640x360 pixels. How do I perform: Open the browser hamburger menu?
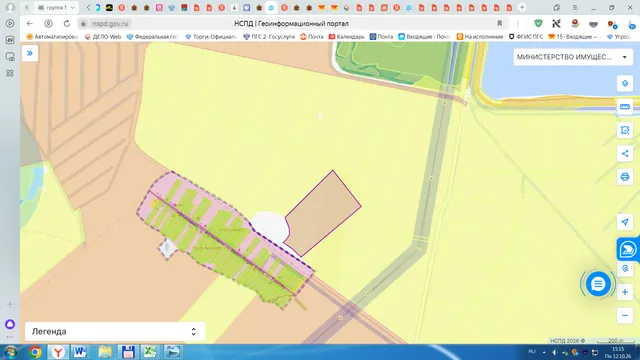click(575, 8)
